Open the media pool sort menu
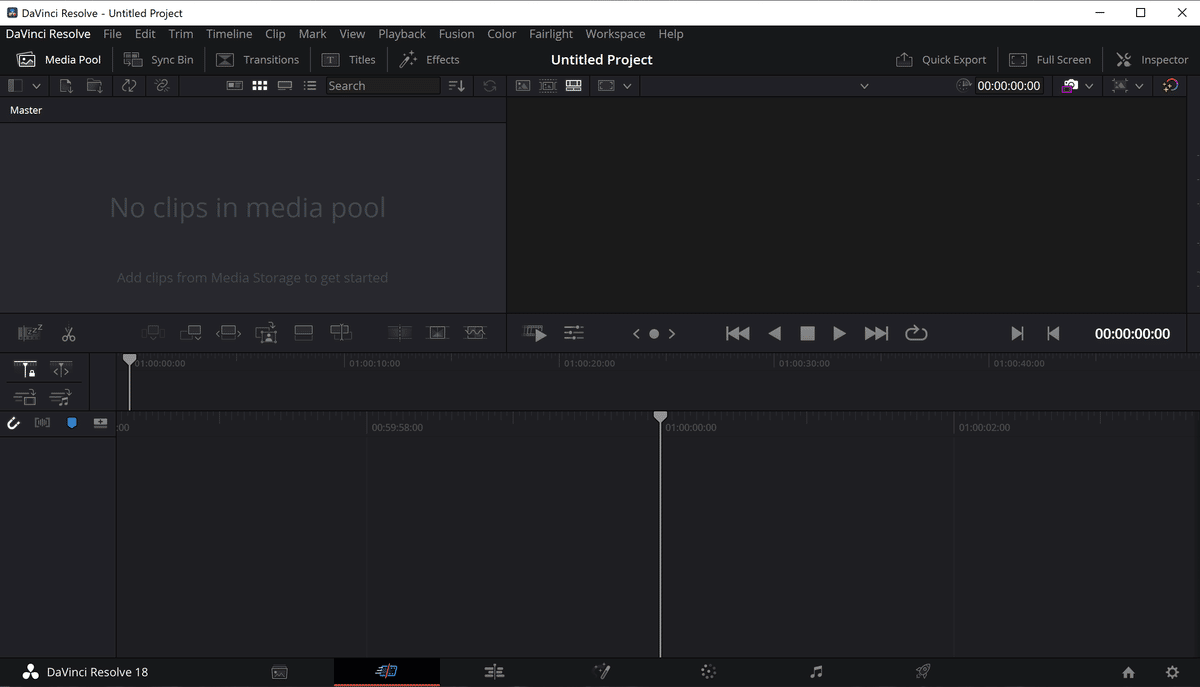 tap(457, 86)
